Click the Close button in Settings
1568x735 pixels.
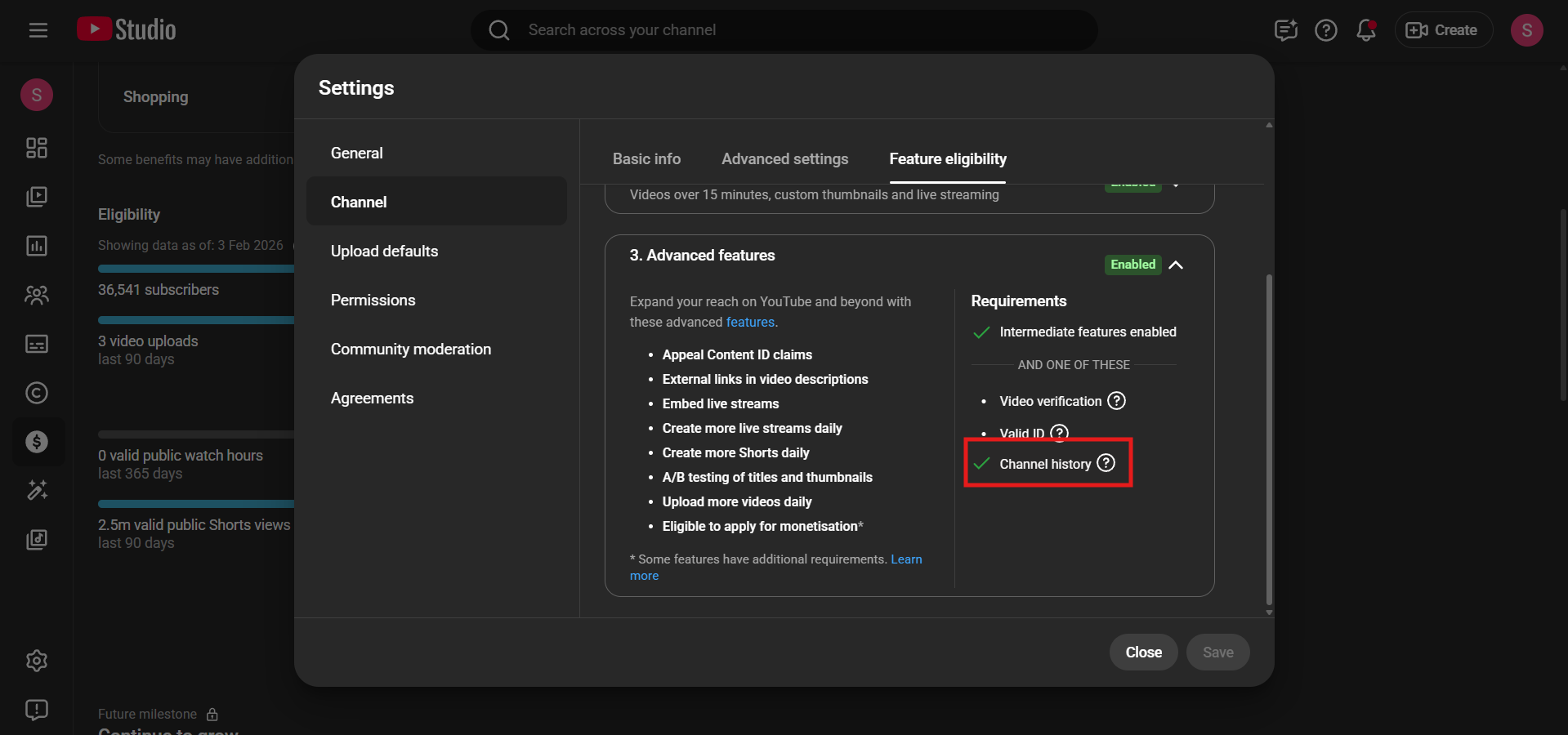(x=1143, y=653)
